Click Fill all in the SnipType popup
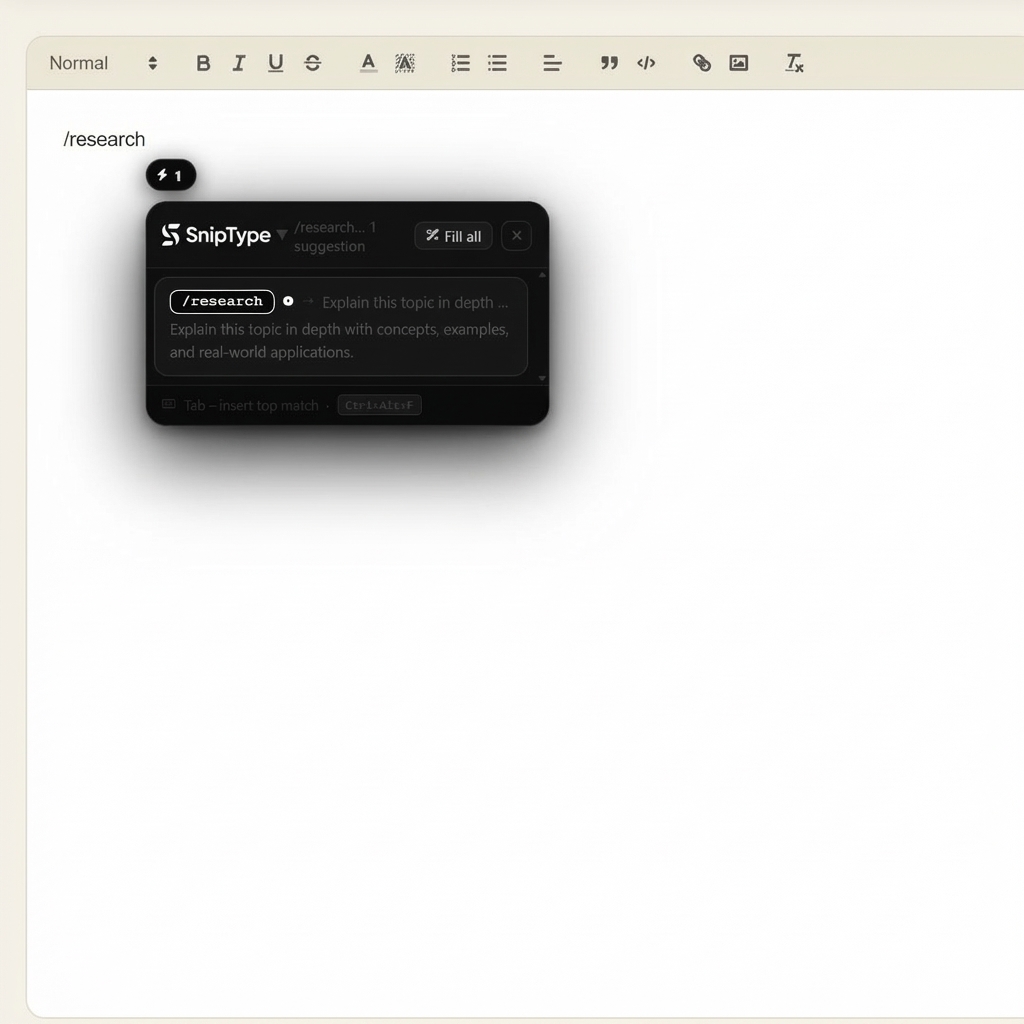Viewport: 1024px width, 1024px height. pos(453,236)
